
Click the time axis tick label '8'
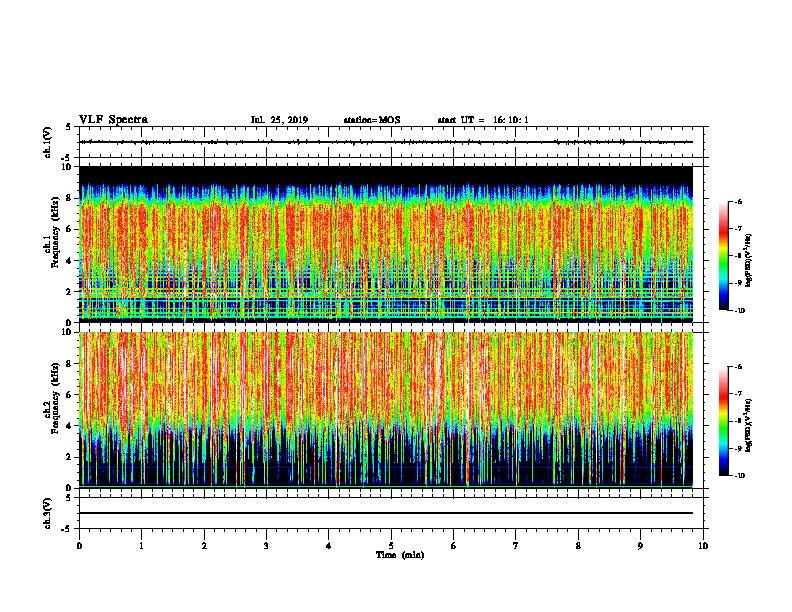click(578, 546)
